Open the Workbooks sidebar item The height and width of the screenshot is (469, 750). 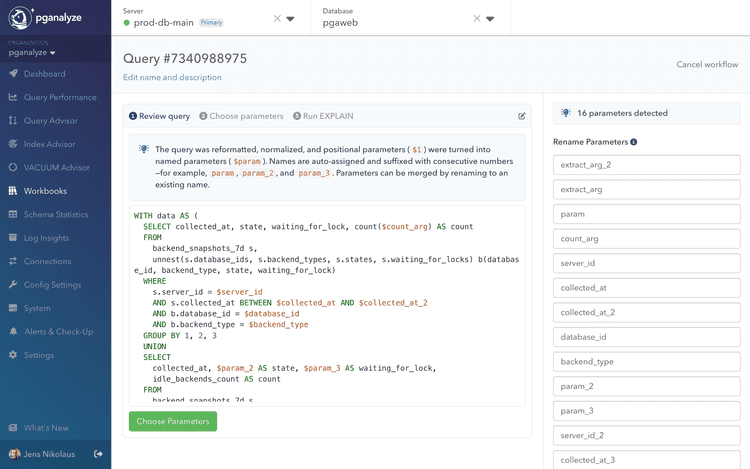click(x=45, y=191)
